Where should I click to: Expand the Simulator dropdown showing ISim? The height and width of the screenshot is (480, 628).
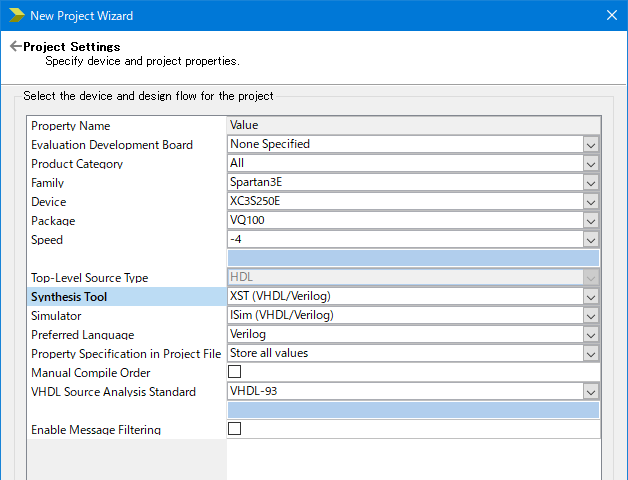point(591,316)
